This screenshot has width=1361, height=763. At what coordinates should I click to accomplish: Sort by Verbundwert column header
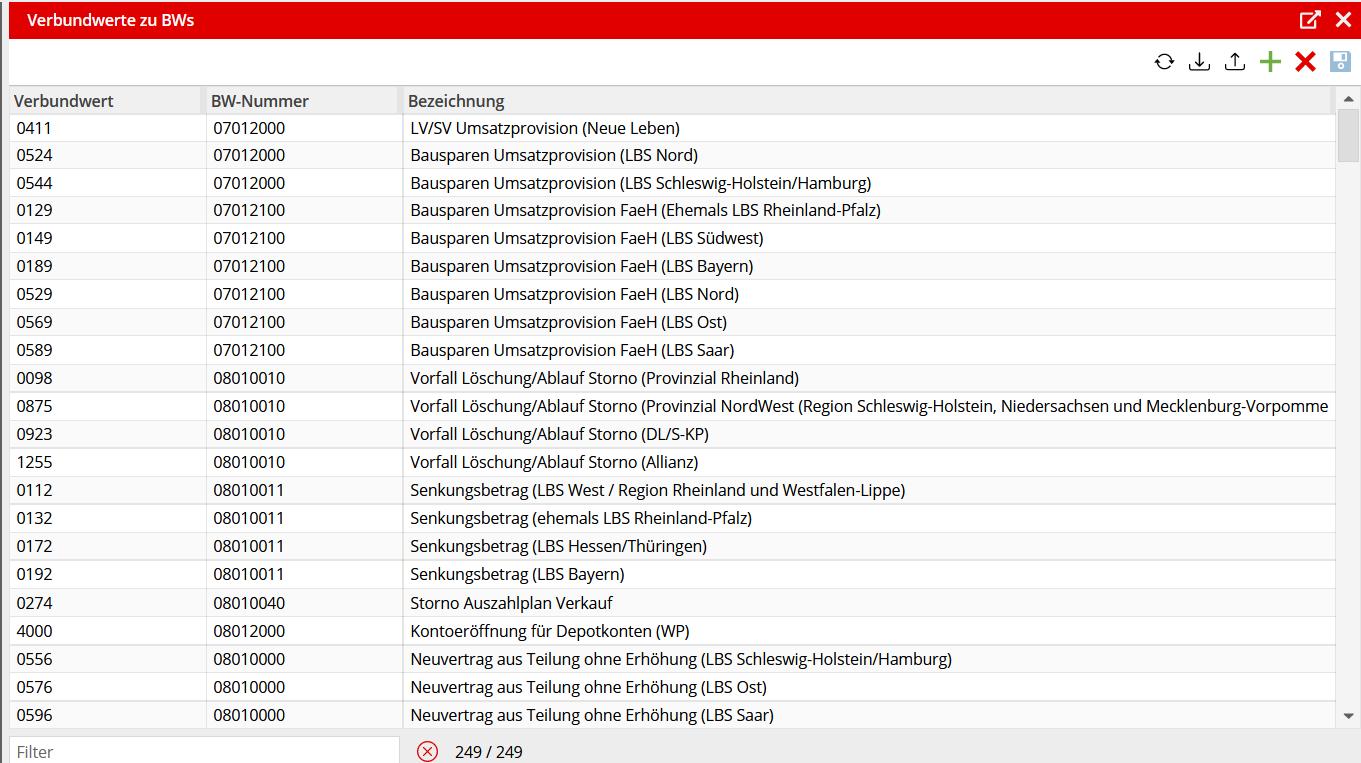106,101
